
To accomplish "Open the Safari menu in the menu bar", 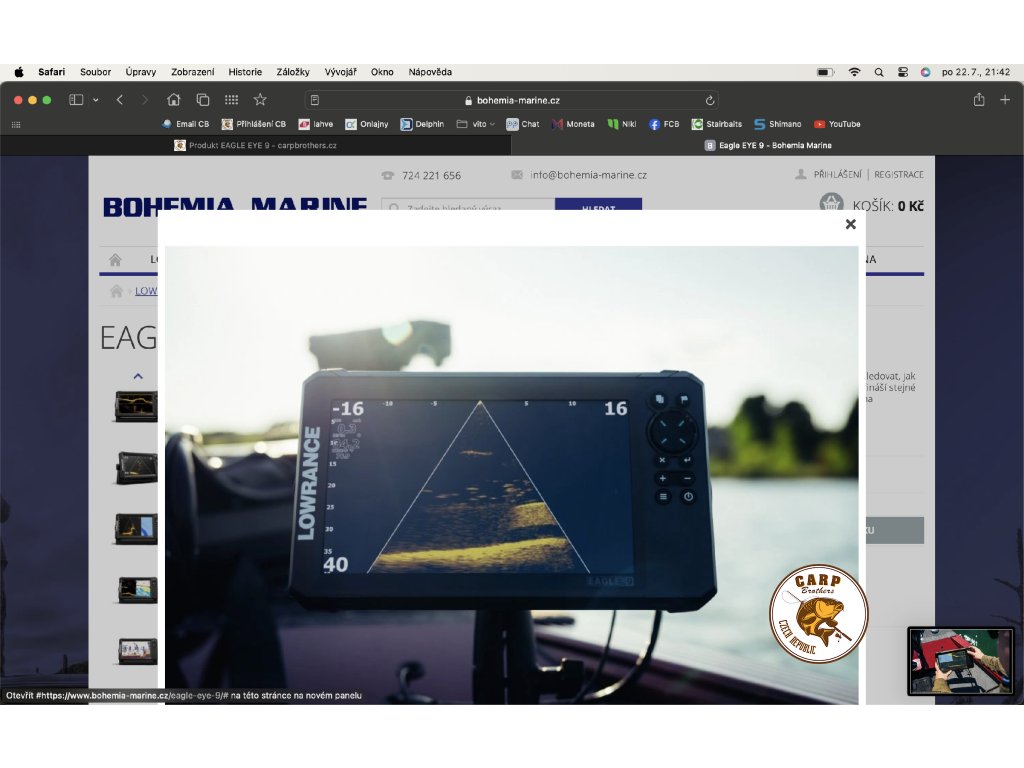I will 52,72.
